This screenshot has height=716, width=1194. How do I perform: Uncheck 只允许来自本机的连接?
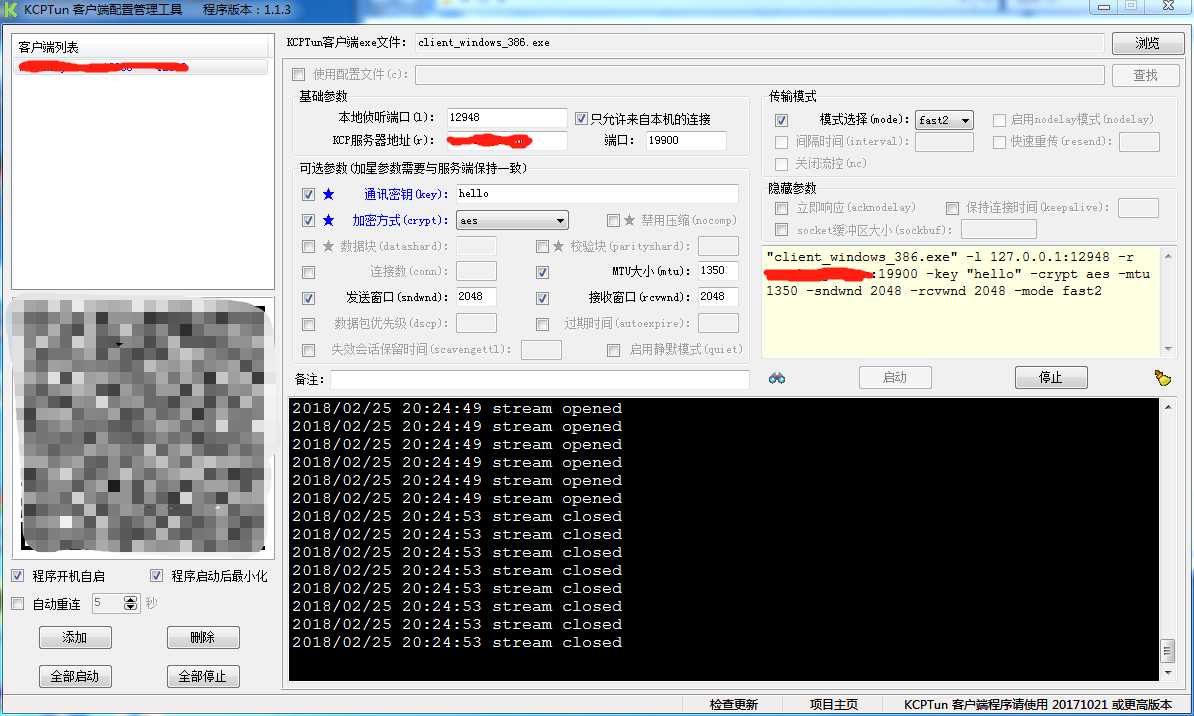581,118
